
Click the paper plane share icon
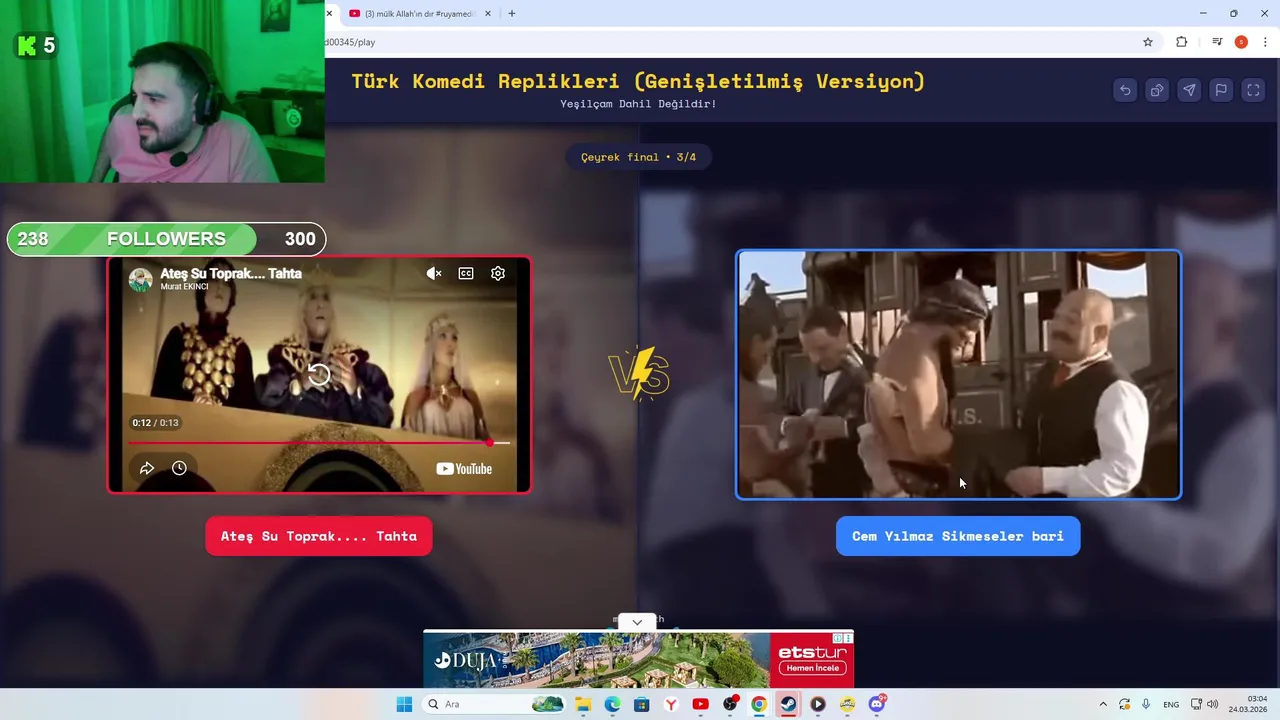point(1189,90)
